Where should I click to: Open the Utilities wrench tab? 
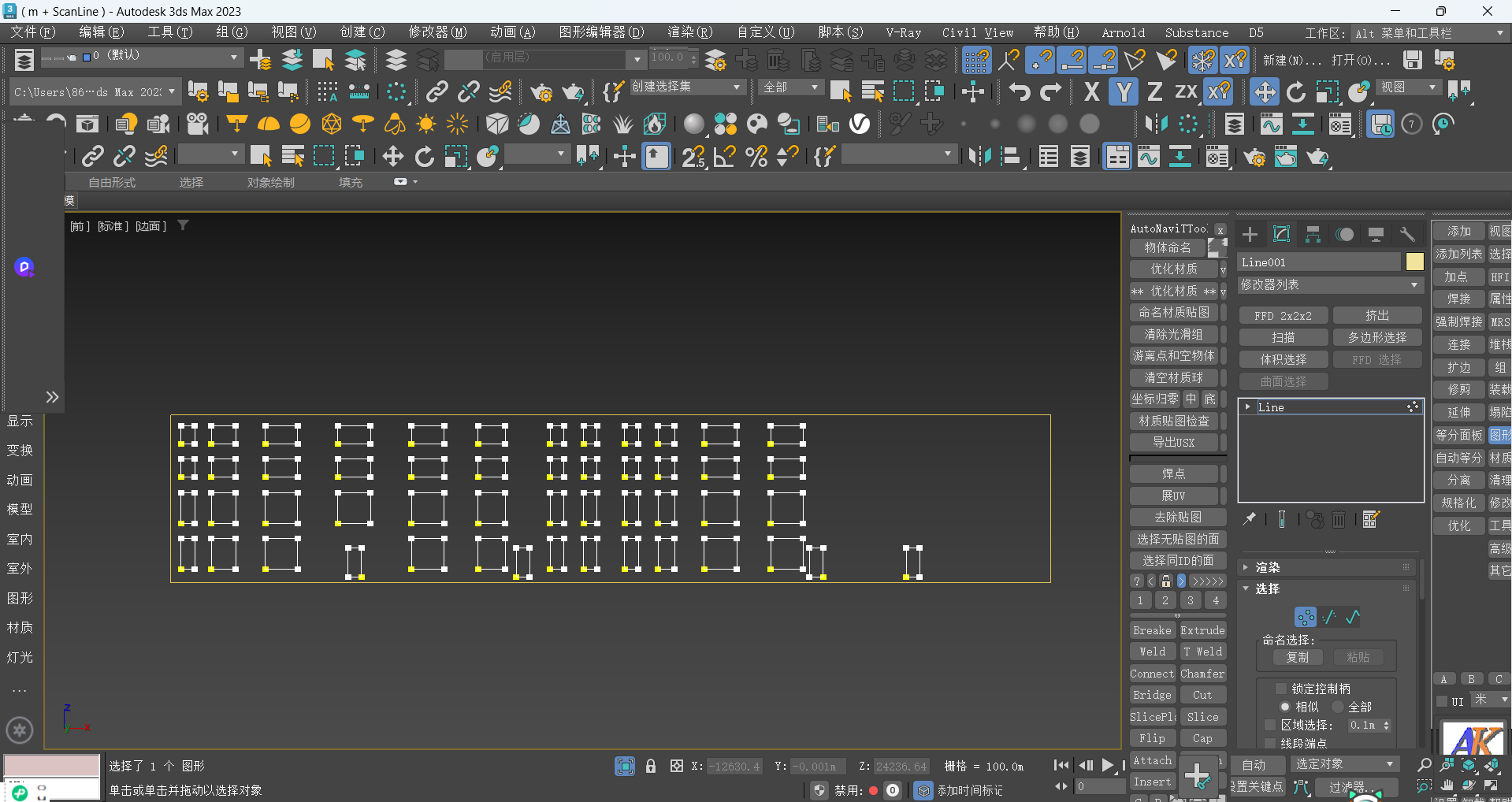1407,234
